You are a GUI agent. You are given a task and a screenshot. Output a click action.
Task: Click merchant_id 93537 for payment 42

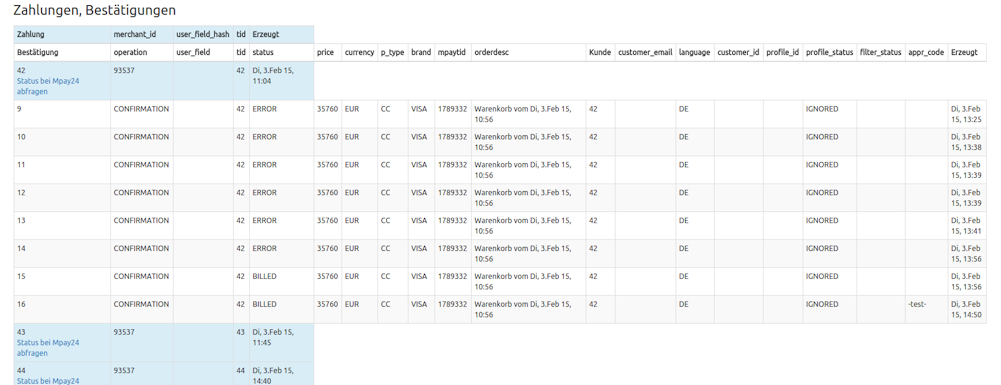[x=124, y=70]
